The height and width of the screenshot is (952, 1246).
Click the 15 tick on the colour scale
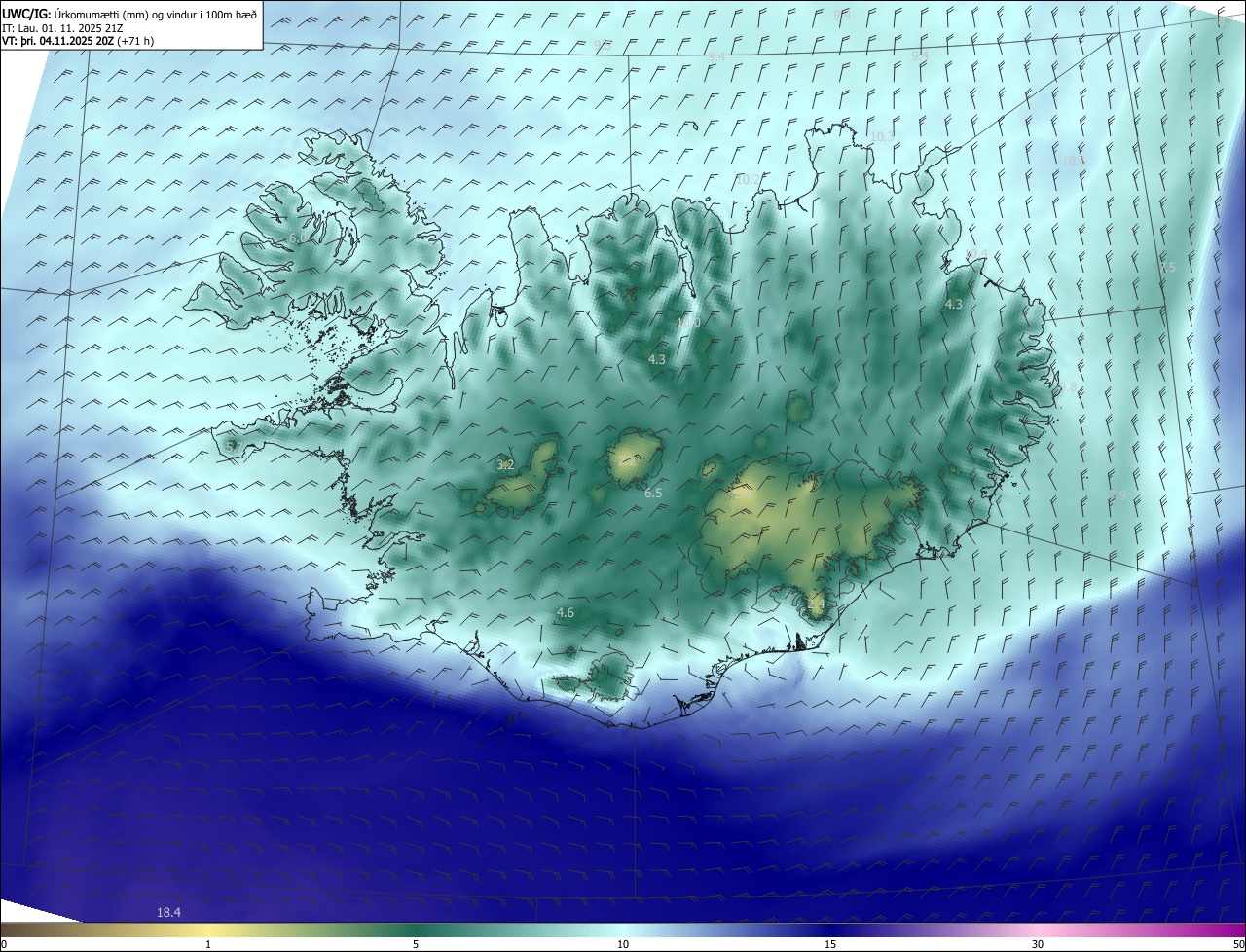pos(830,944)
